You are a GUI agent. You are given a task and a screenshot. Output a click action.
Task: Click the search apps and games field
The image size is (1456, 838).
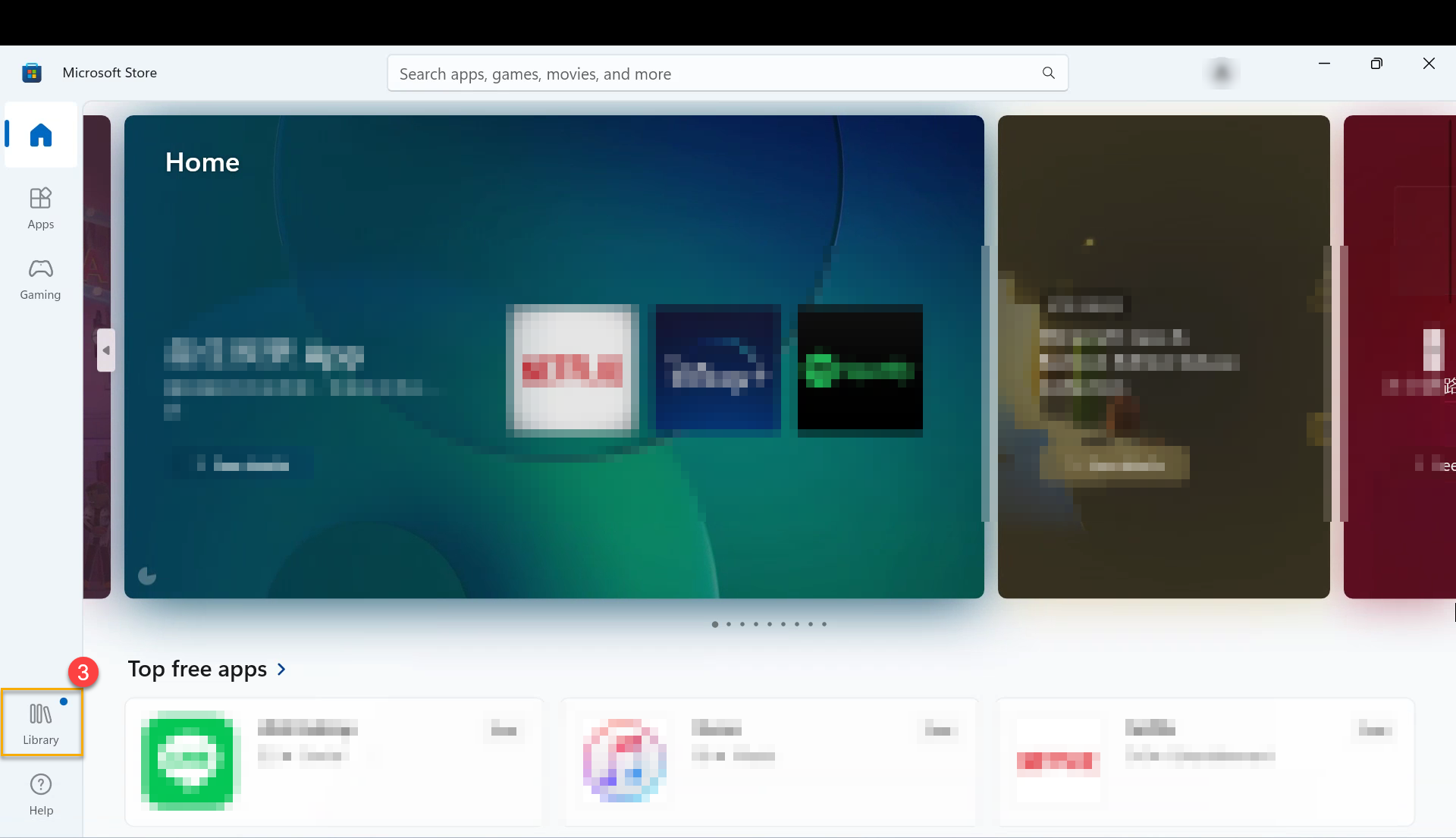coord(727,73)
